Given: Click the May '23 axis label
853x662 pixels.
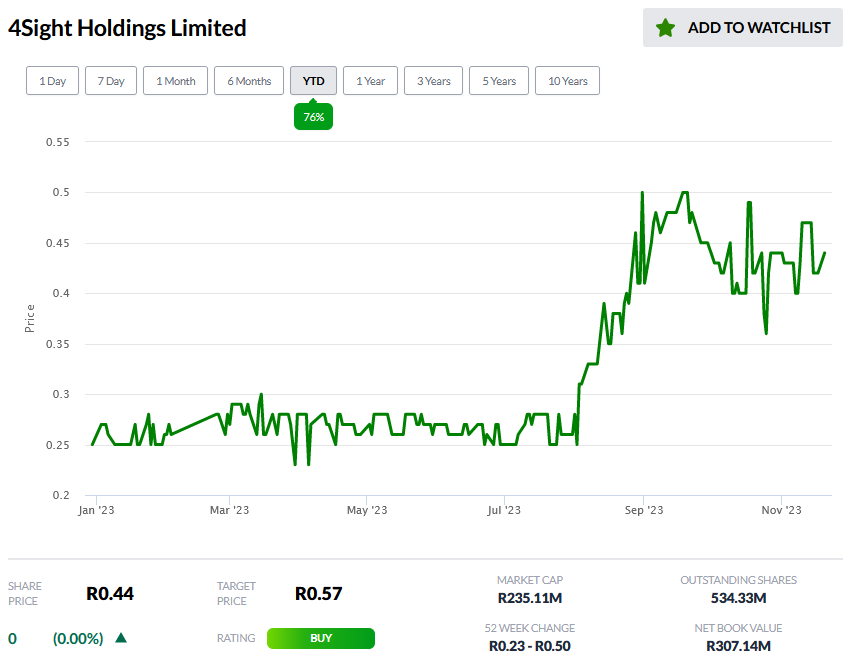Looking at the screenshot, I should [x=367, y=510].
